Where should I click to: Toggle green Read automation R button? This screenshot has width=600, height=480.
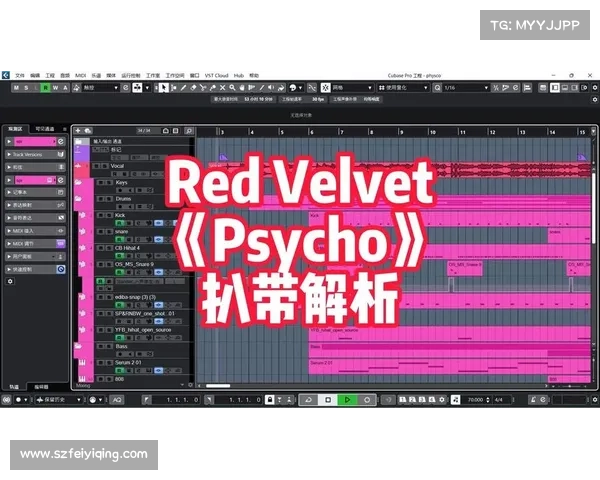(x=46, y=88)
